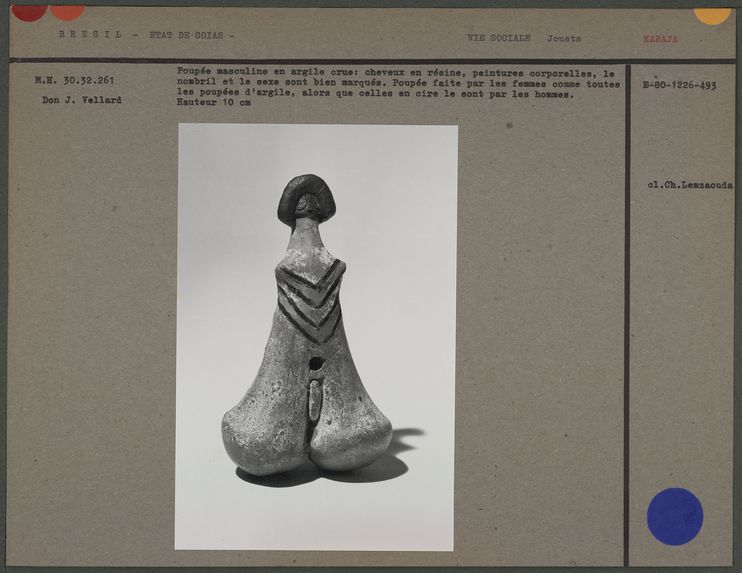
Task: Select the BRESIL heading text
Action: point(90,35)
